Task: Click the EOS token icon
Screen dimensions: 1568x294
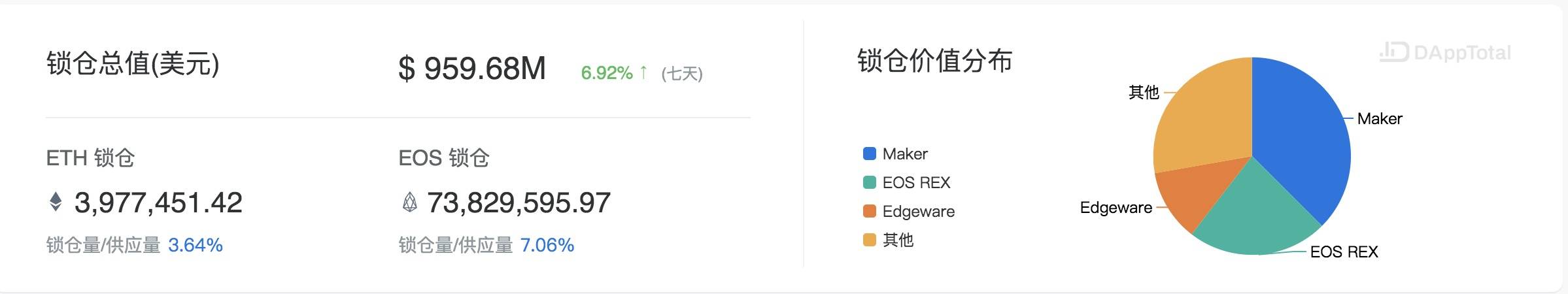Action: (409, 202)
